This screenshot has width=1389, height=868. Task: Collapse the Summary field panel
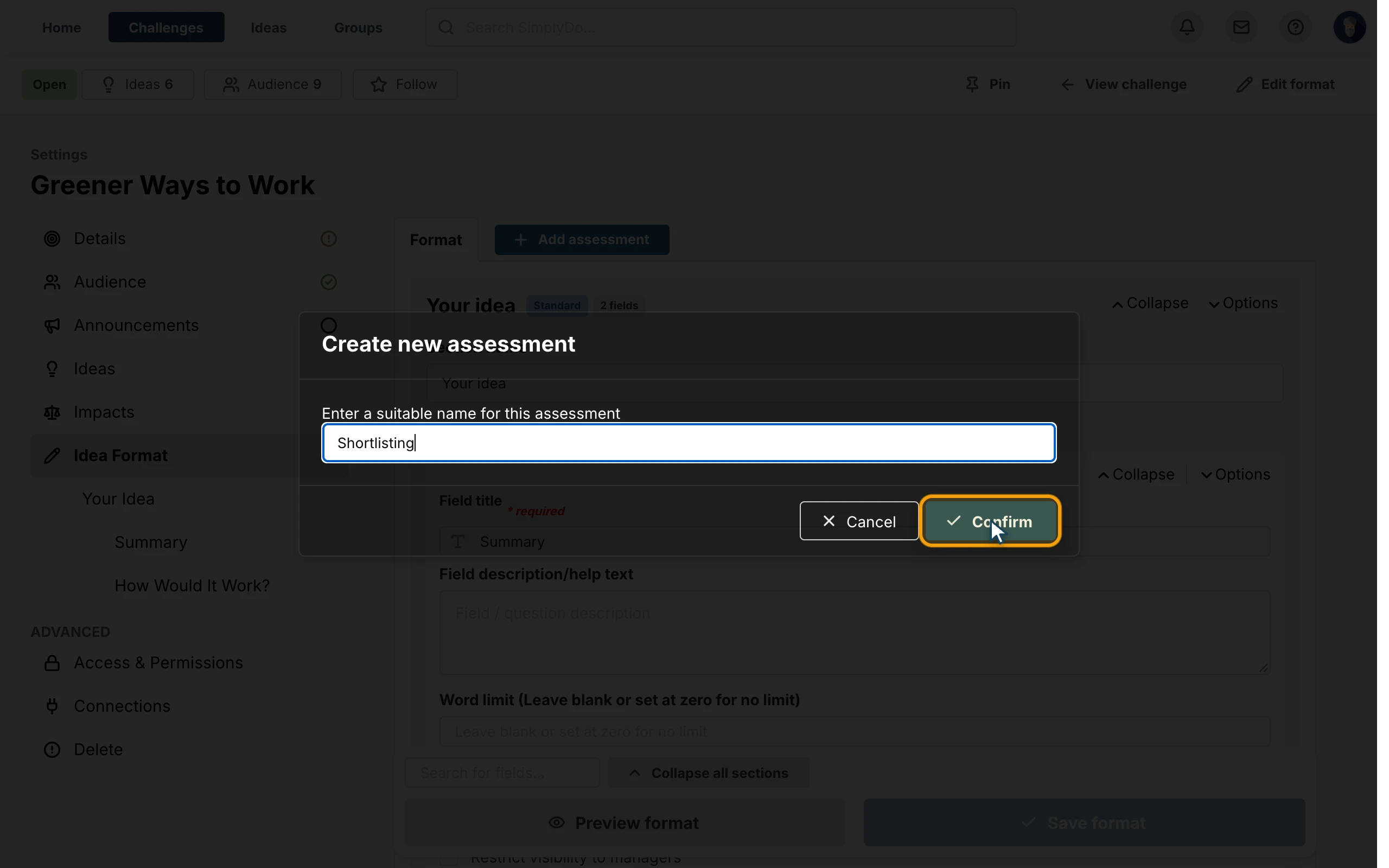1136,475
